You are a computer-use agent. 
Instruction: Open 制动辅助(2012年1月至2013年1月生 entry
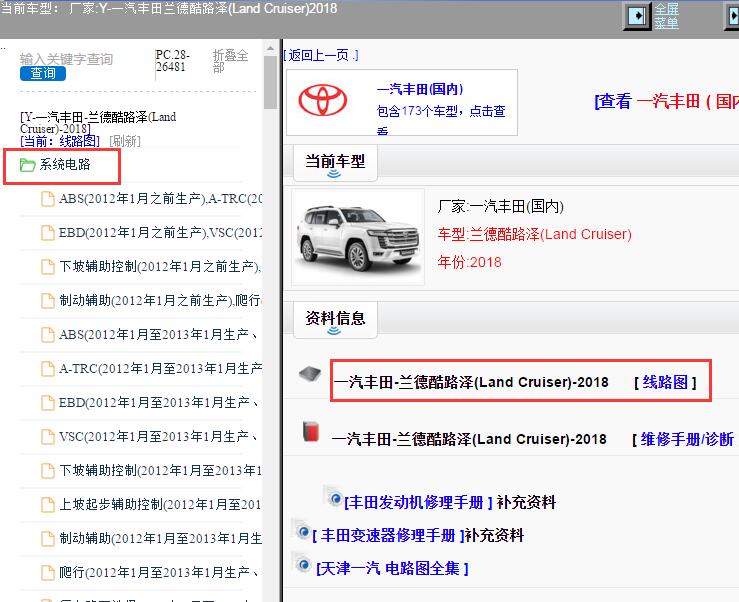click(160, 538)
